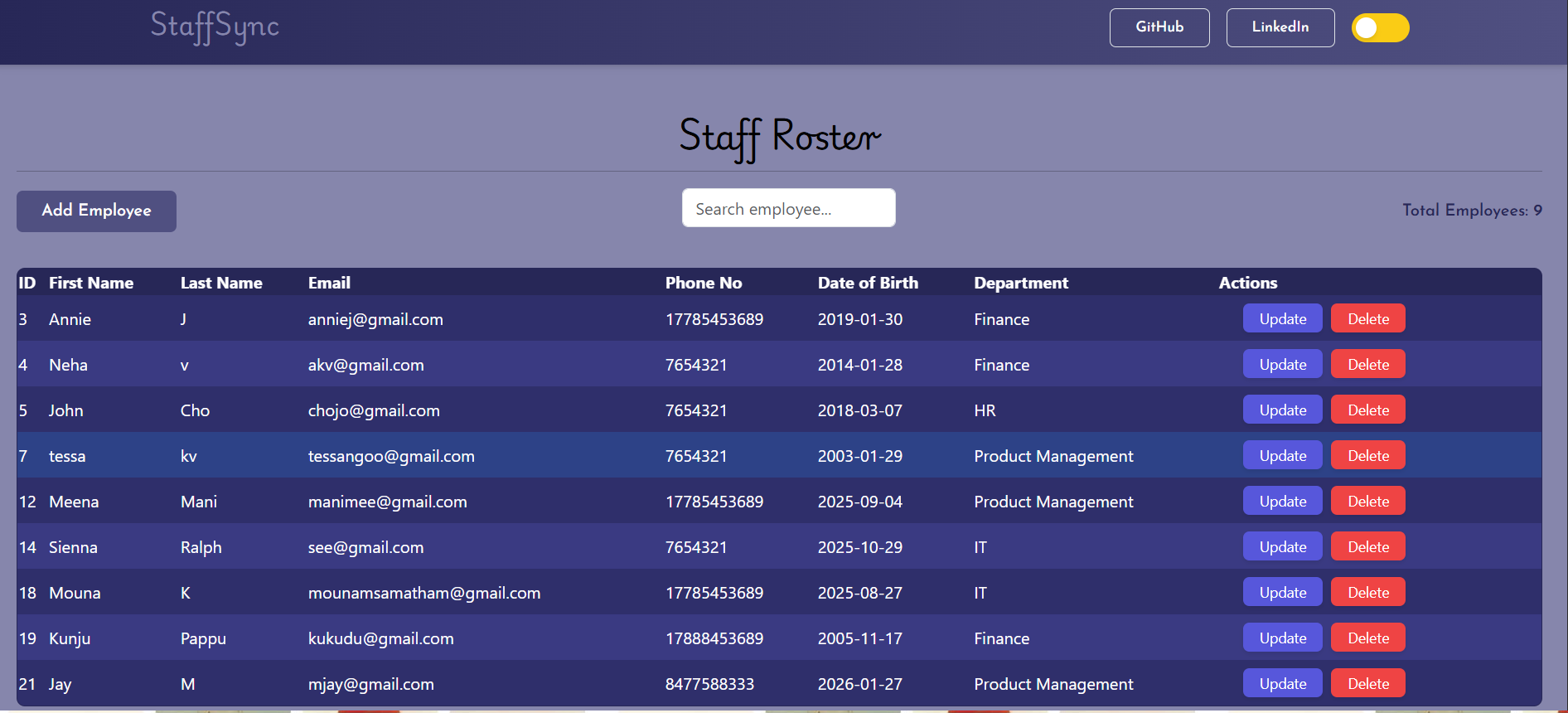The image size is (1568, 713).
Task: Click birth date 2018-03-07
Action: (x=860, y=410)
